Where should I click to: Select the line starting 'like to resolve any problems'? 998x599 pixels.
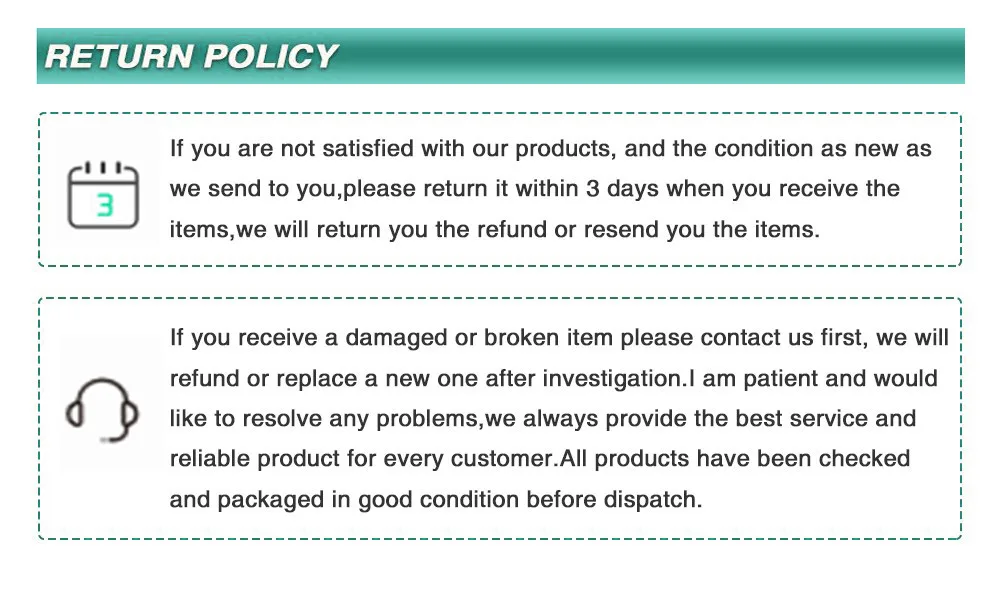tap(542, 419)
